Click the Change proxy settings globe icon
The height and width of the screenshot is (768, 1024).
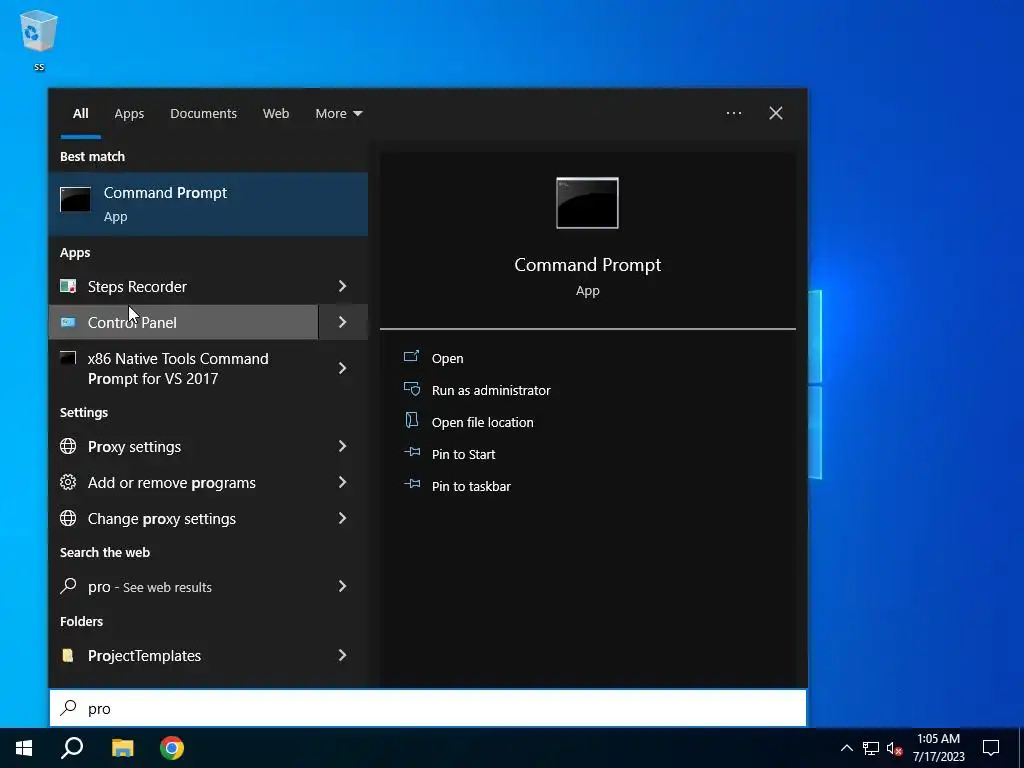68,518
